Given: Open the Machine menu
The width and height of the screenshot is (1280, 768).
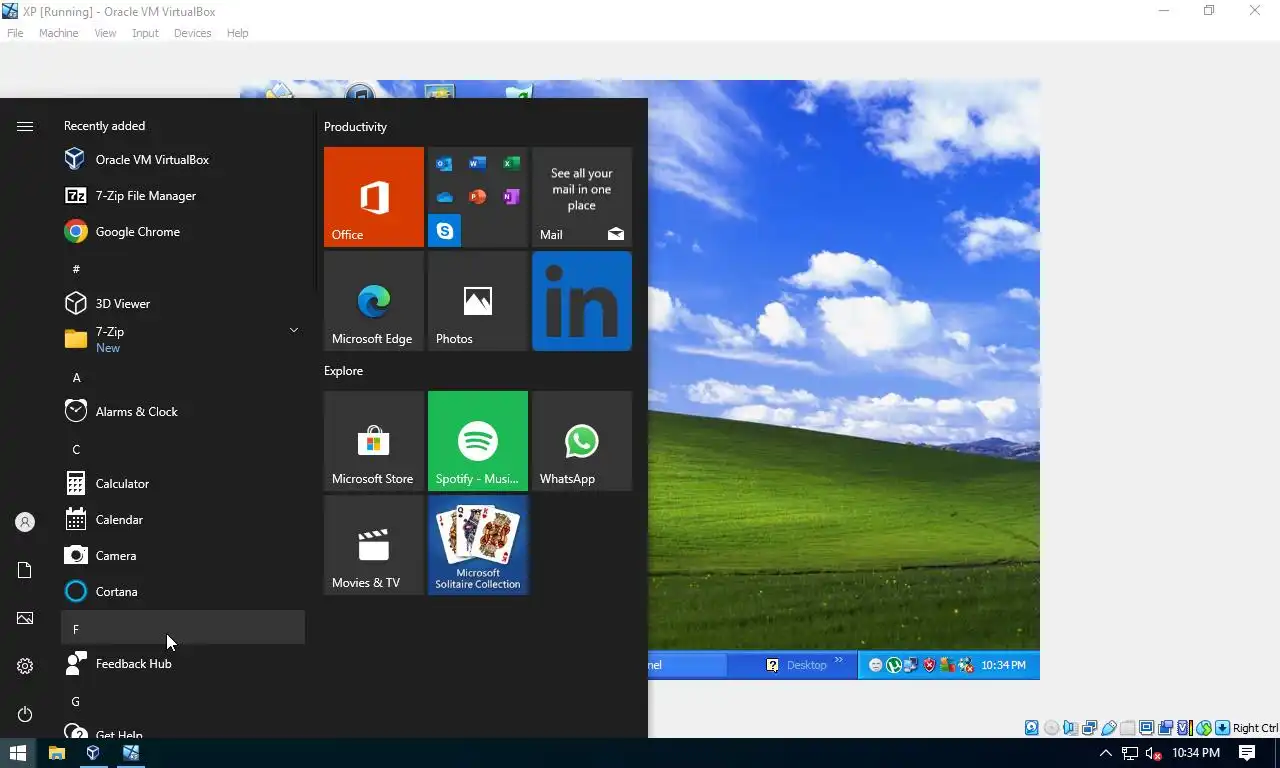Looking at the screenshot, I should 58,33.
